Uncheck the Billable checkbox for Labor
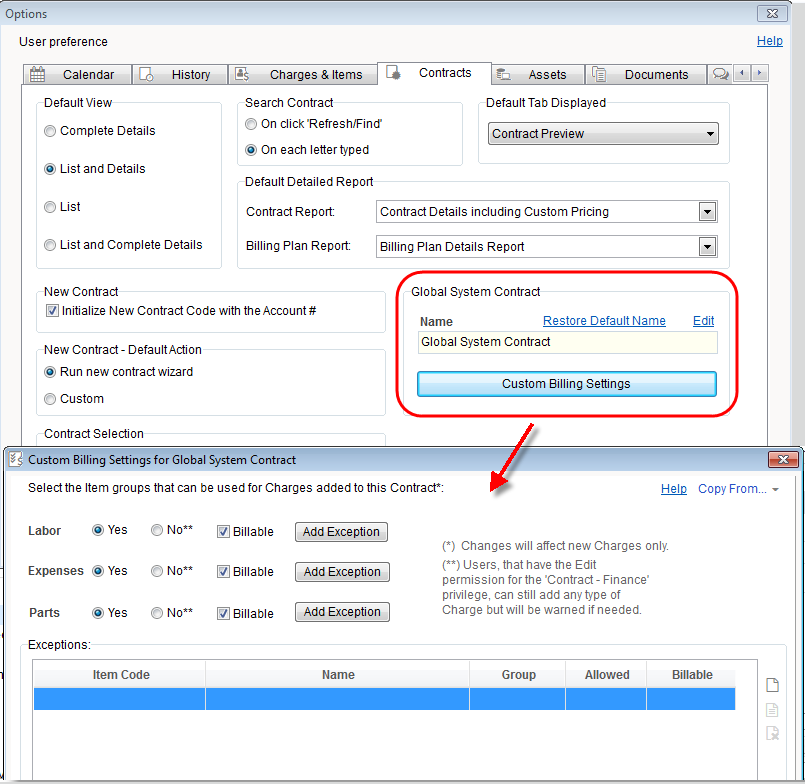The width and height of the screenshot is (805, 784). click(224, 531)
